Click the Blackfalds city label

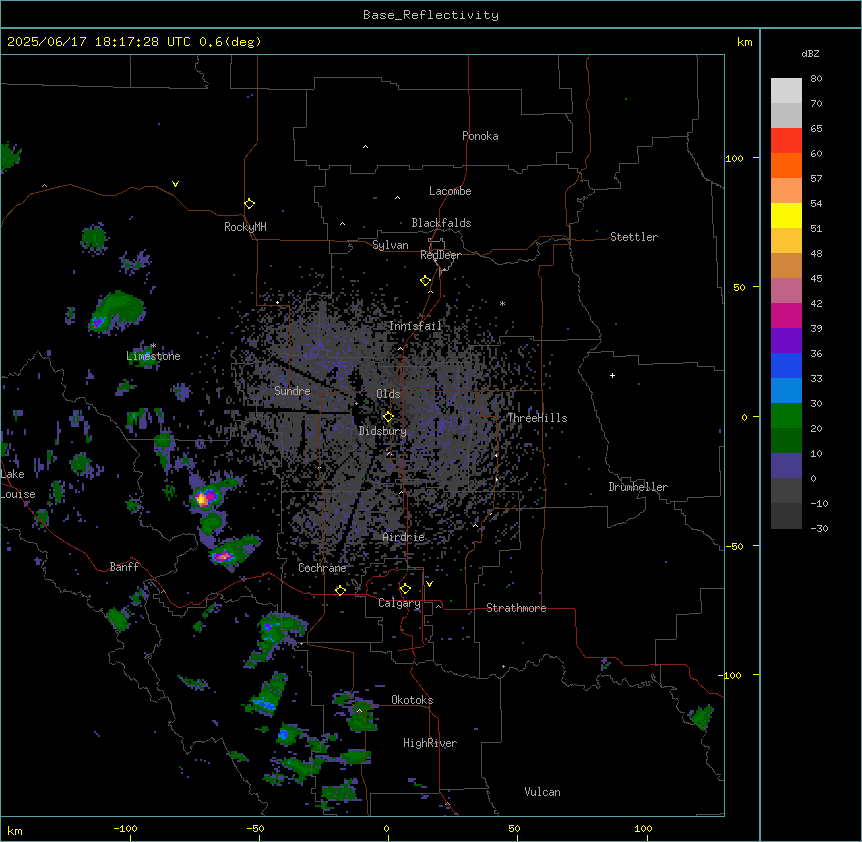(x=441, y=223)
